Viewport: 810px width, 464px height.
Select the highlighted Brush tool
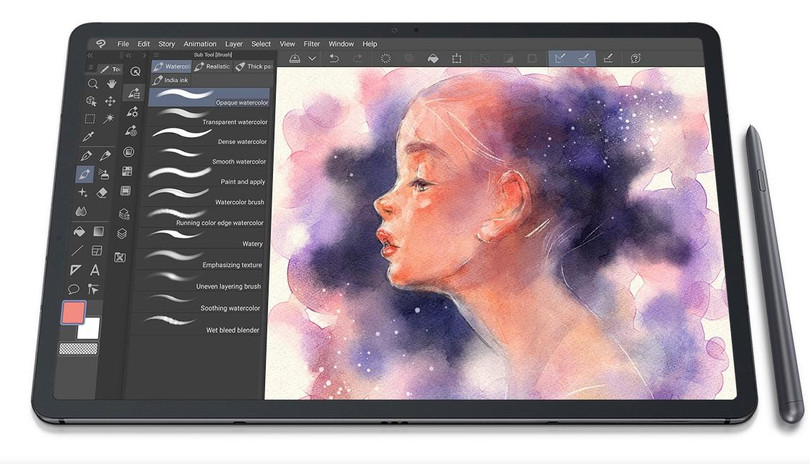(85, 174)
